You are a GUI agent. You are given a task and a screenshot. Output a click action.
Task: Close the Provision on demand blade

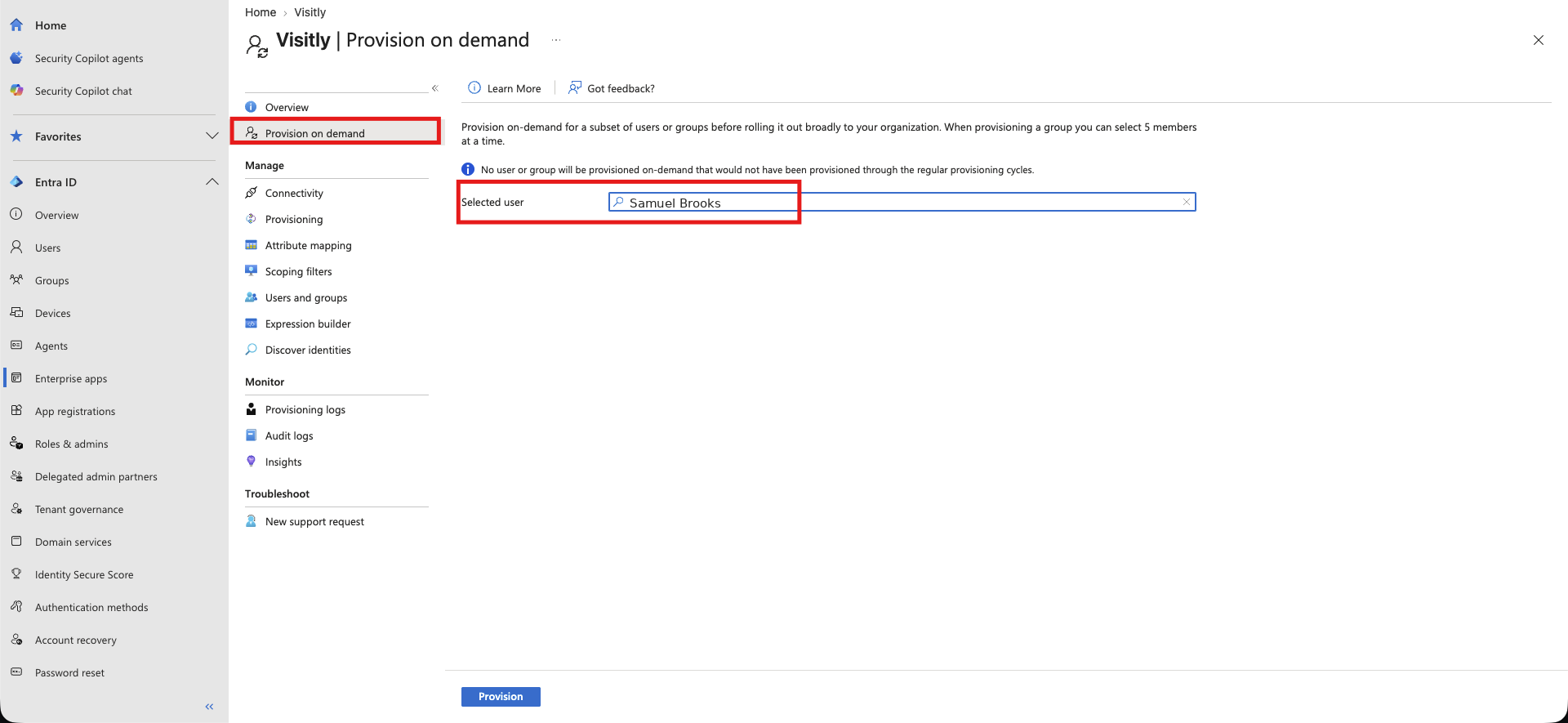[x=1539, y=40]
